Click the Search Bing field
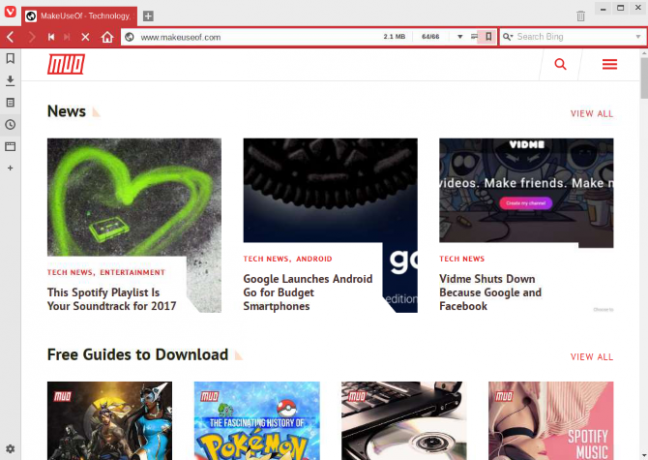Image resolution: width=648 pixels, height=460 pixels. pyautogui.click(x=574, y=37)
